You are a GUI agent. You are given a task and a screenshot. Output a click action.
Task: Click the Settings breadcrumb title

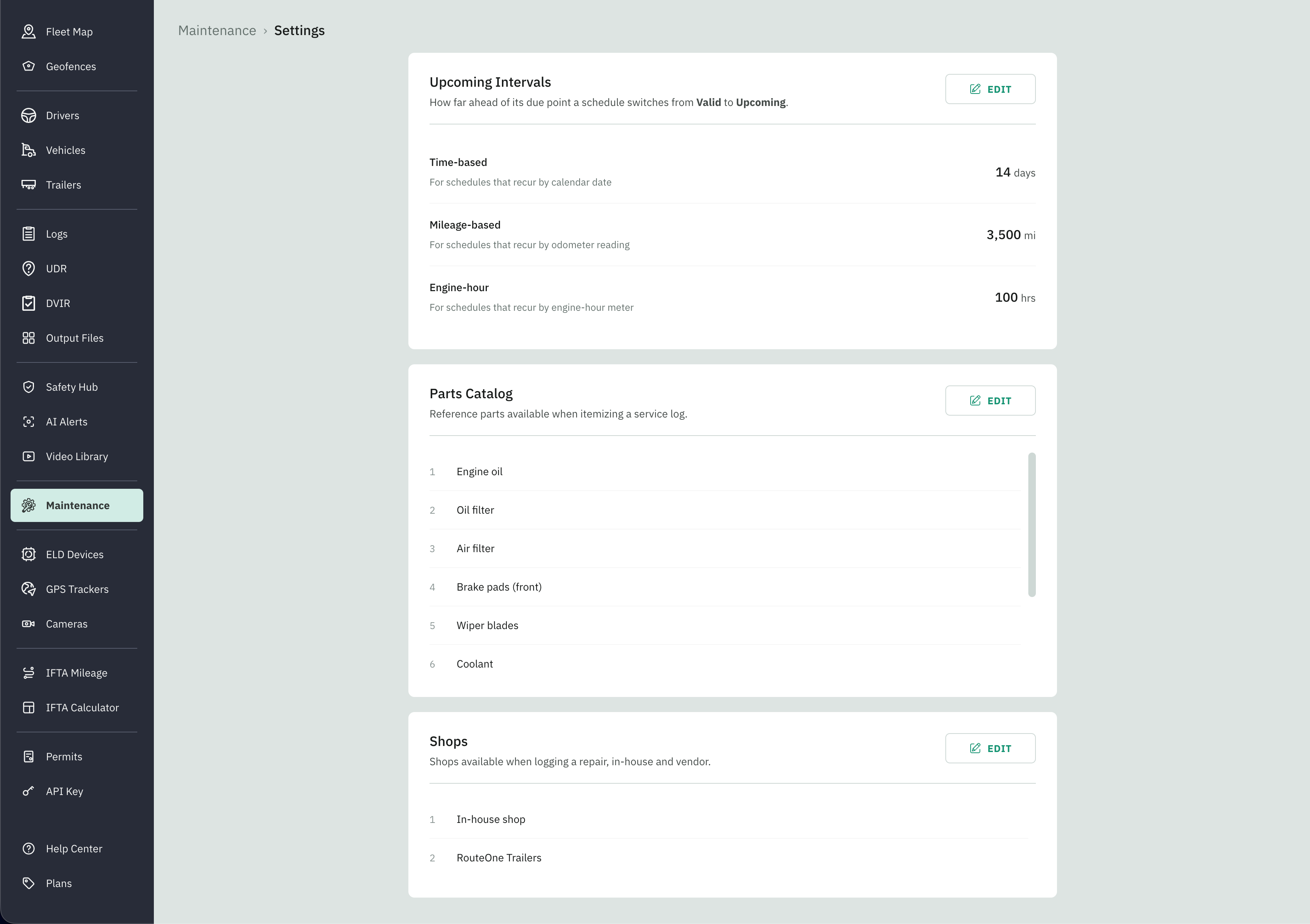click(x=299, y=31)
